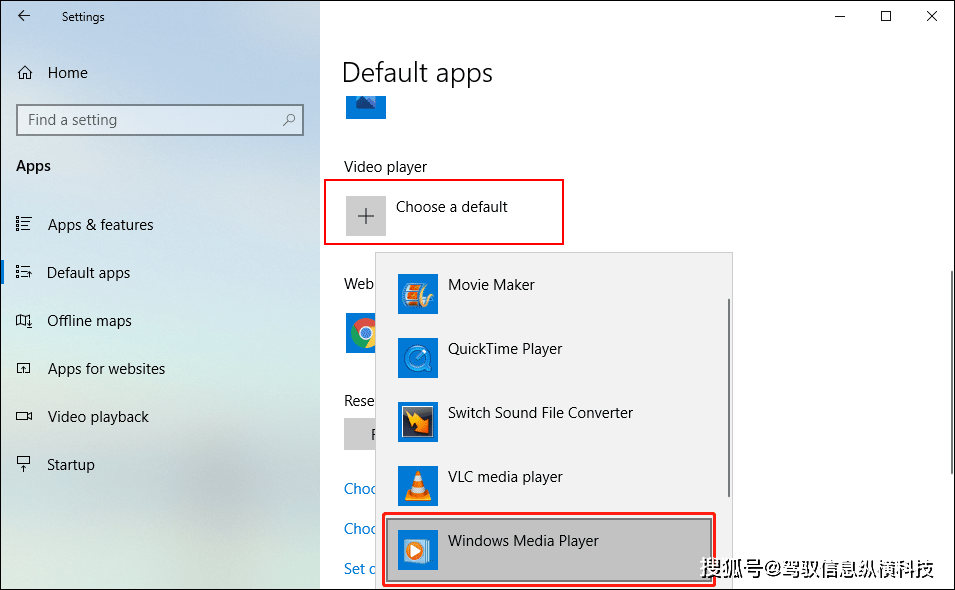Click the search magnifier icon
The width and height of the screenshot is (955, 590).
tap(289, 120)
